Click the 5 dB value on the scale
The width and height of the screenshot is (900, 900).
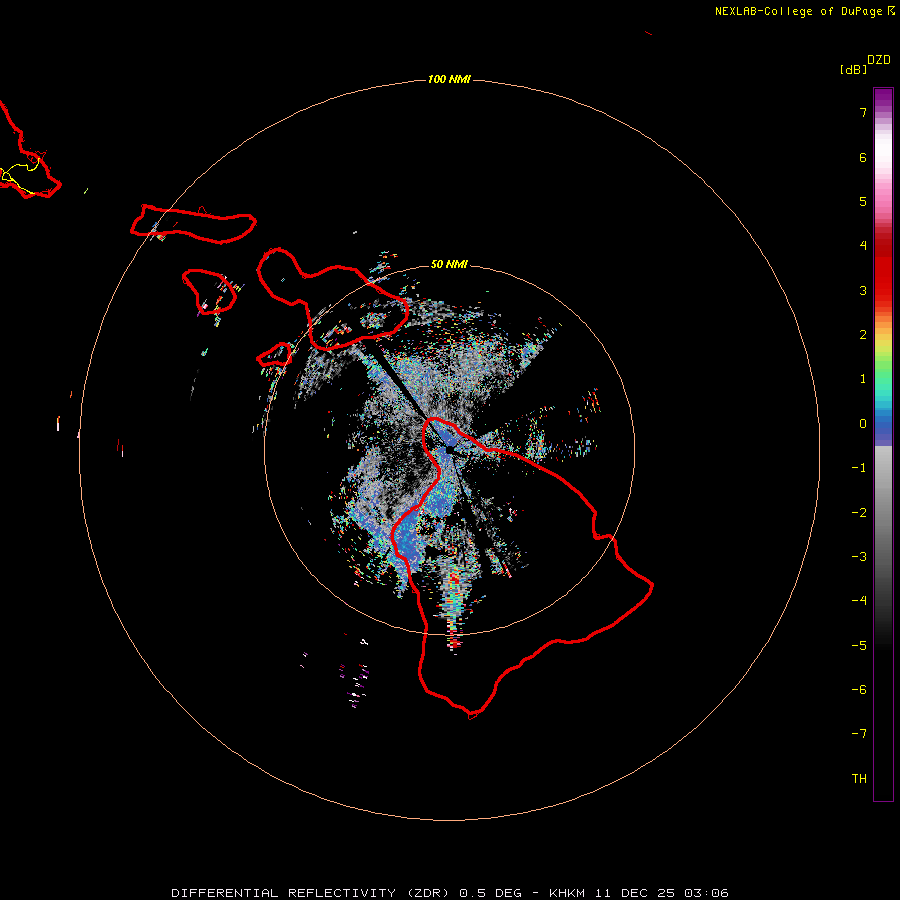(x=863, y=201)
